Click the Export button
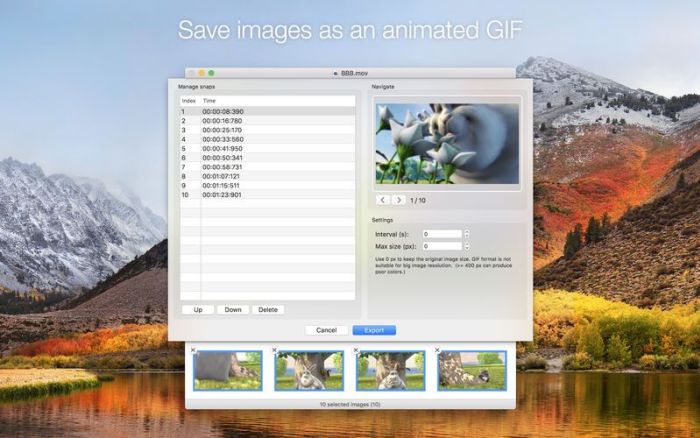Viewport: 700px width, 438px height. 374,330
